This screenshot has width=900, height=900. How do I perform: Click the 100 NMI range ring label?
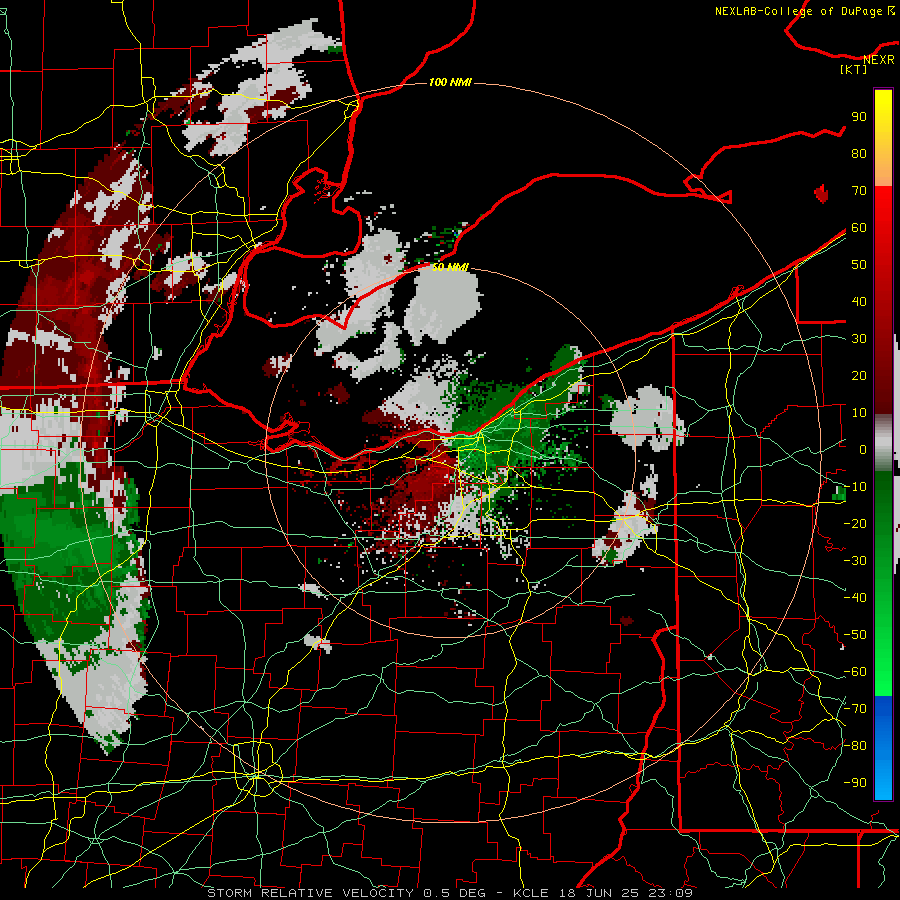click(450, 83)
